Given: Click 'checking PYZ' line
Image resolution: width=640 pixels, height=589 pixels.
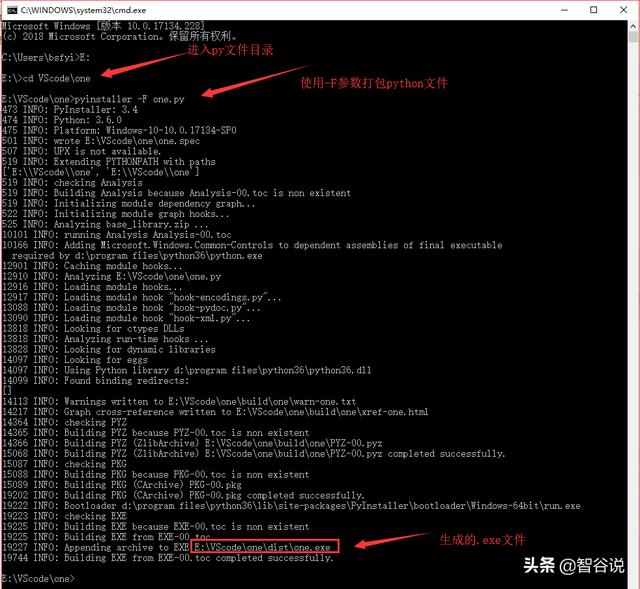Looking at the screenshot, I should 64,422.
